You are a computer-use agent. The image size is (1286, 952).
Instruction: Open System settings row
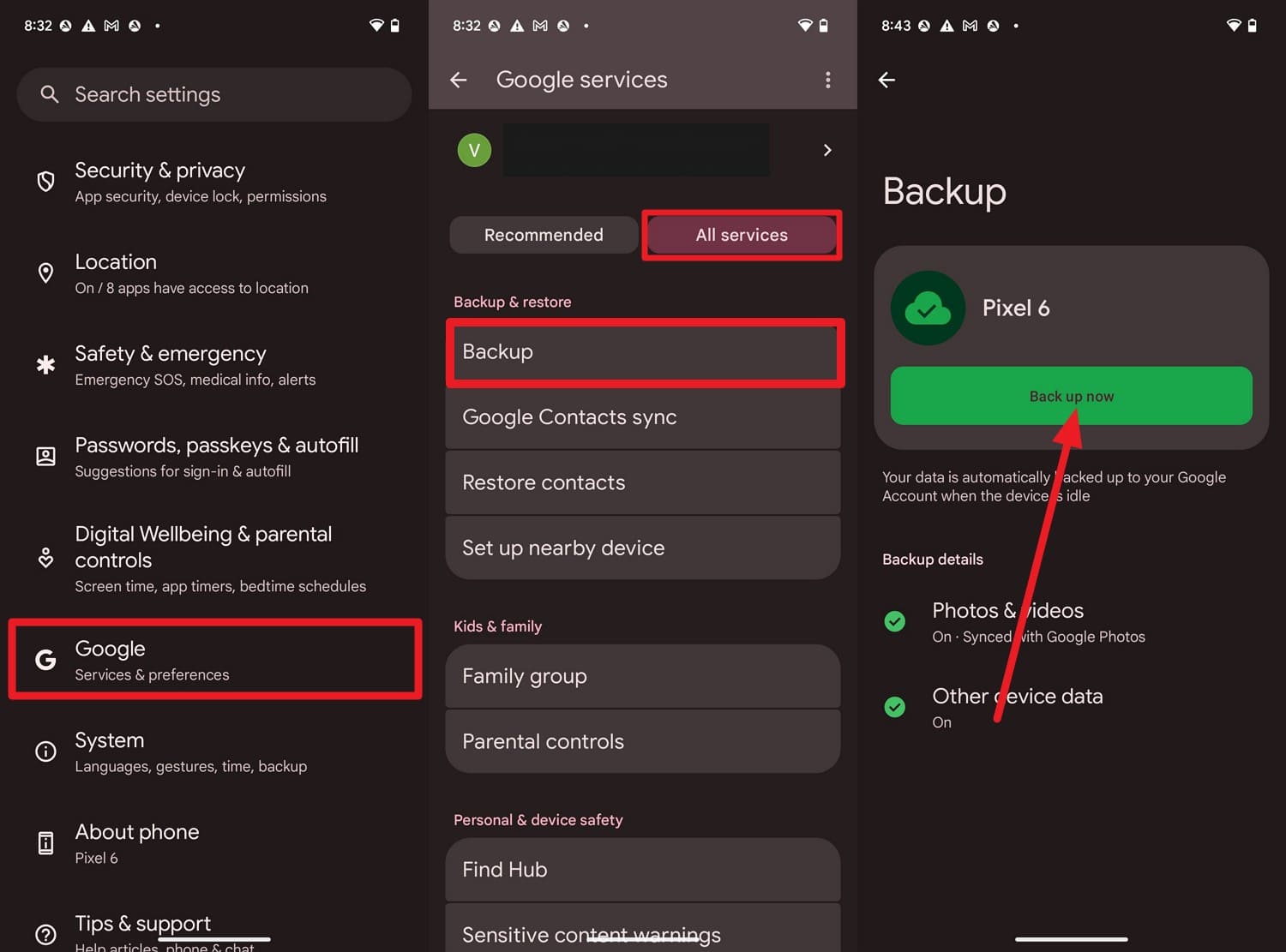pos(214,752)
